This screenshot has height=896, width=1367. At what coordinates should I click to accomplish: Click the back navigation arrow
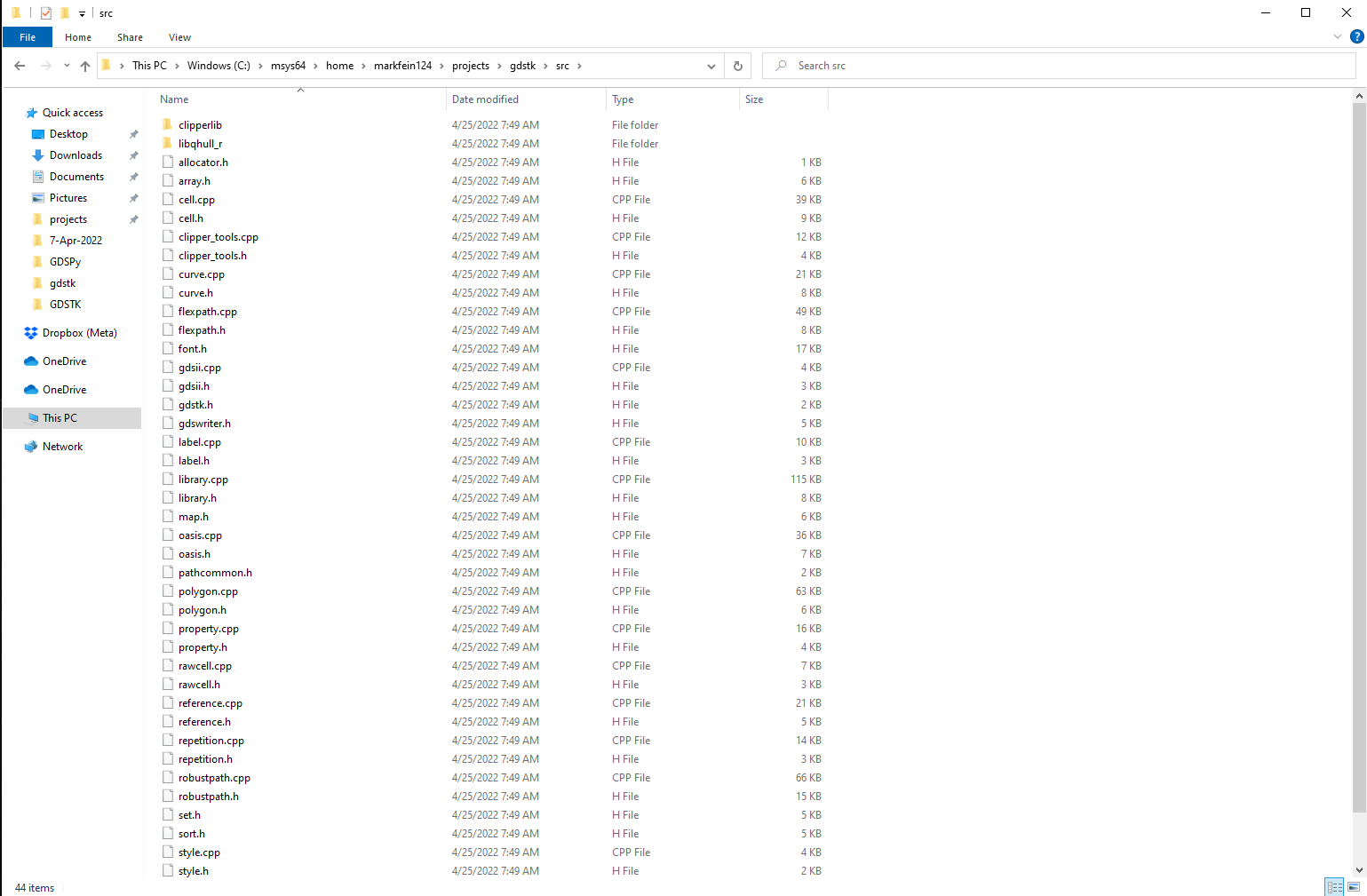[20, 65]
